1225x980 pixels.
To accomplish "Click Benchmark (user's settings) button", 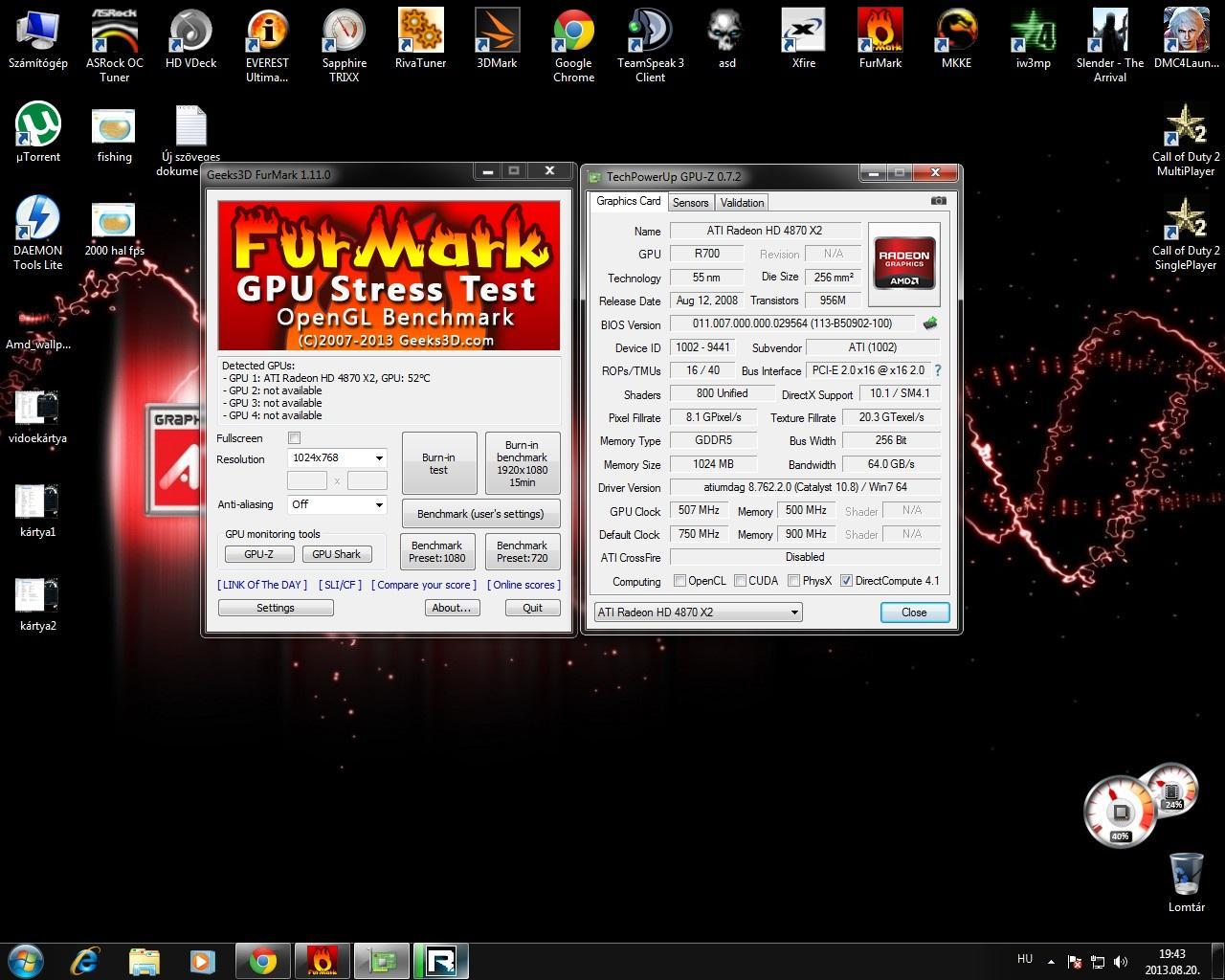I will pos(480,513).
